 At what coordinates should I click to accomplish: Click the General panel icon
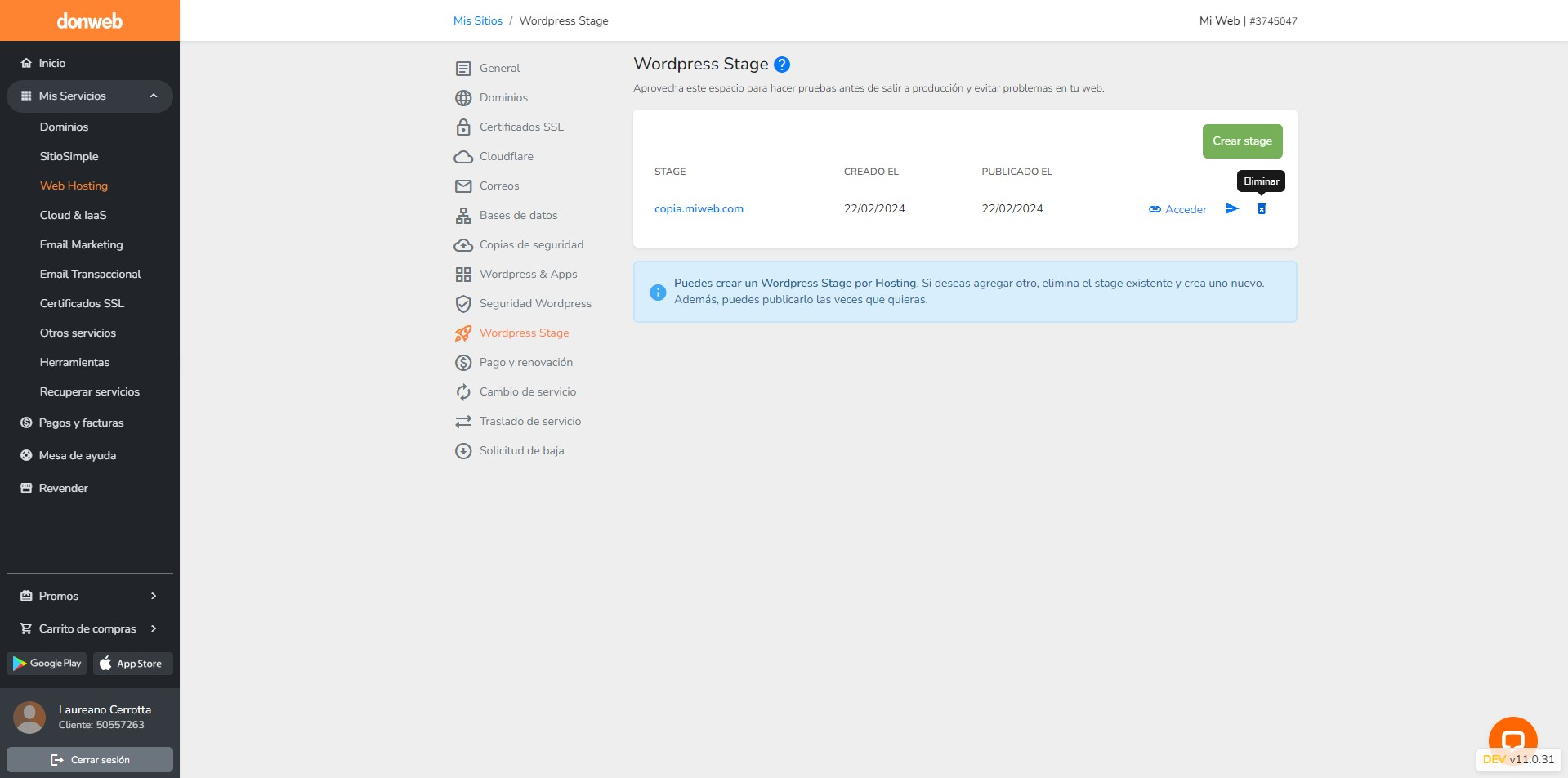[x=463, y=69]
